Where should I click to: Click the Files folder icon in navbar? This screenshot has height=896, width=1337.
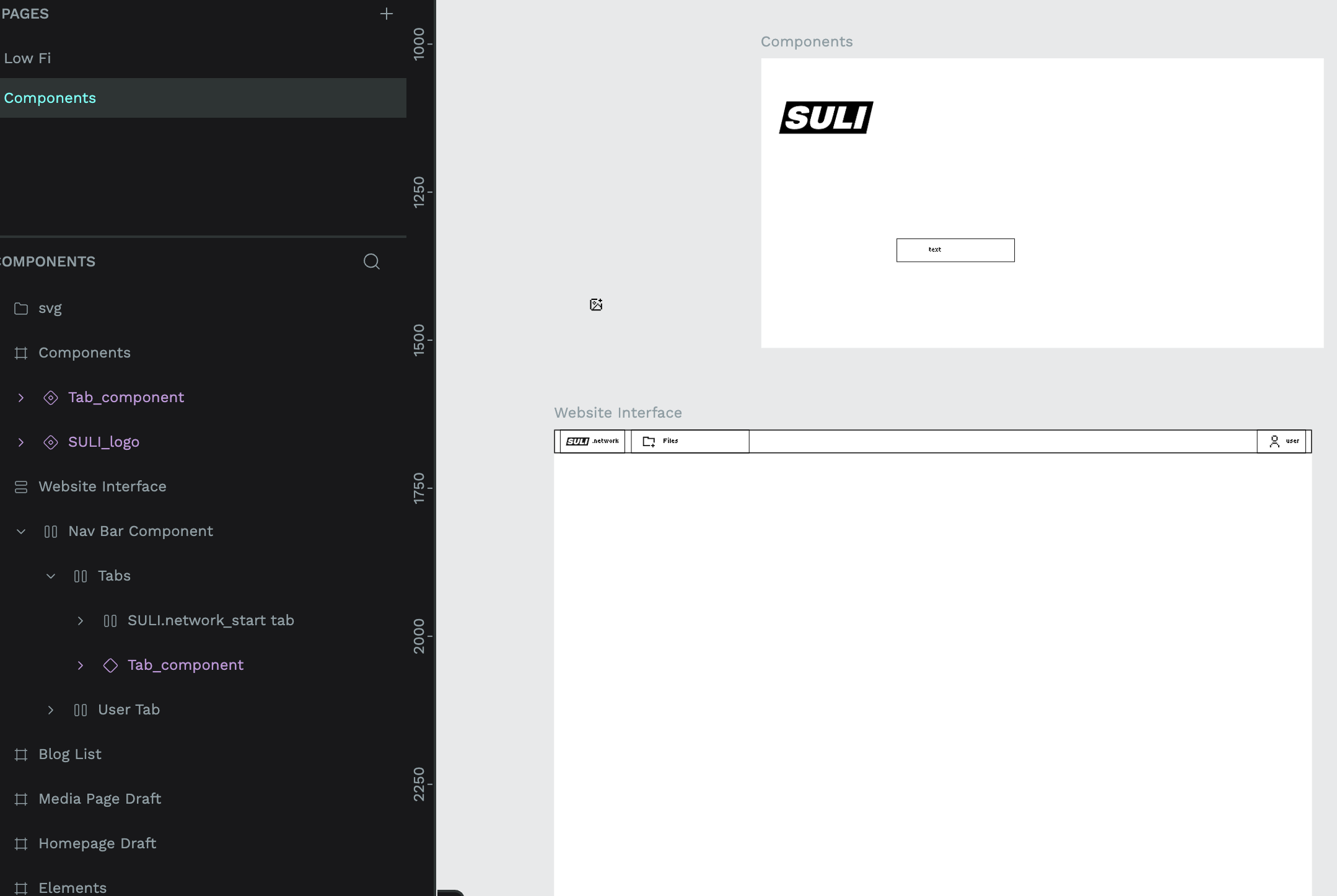(x=649, y=441)
